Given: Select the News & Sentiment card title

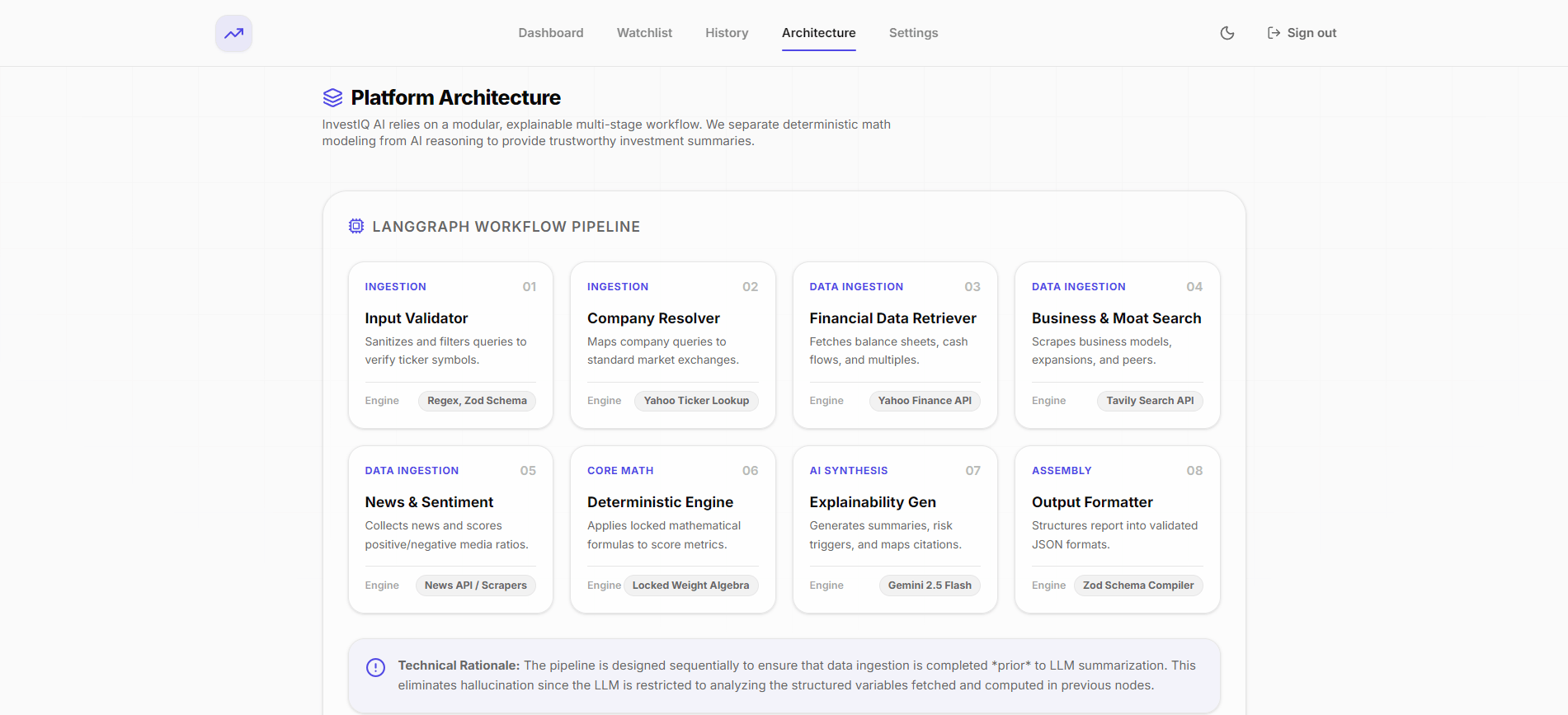Looking at the screenshot, I should click(x=429, y=502).
